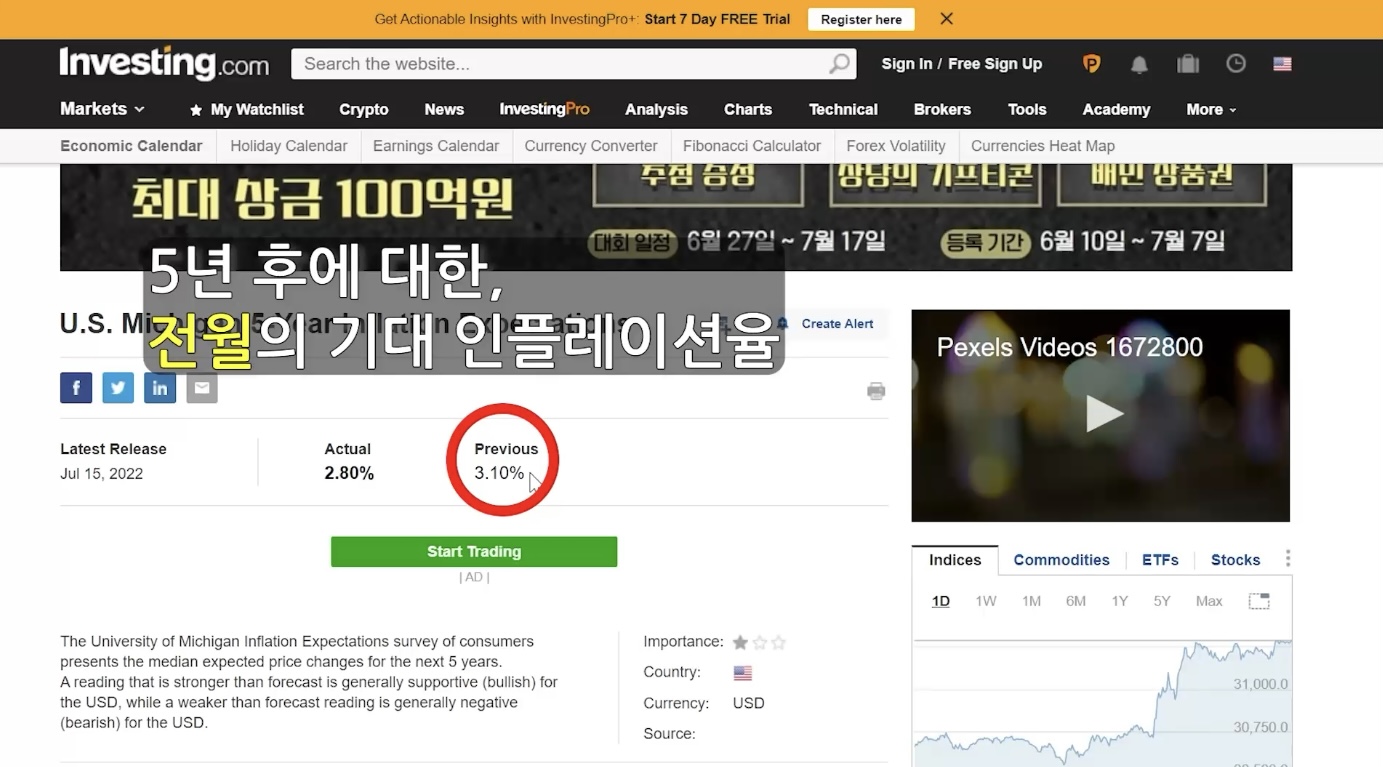Click the Register here button
This screenshot has height=767, width=1383.
(x=861, y=19)
